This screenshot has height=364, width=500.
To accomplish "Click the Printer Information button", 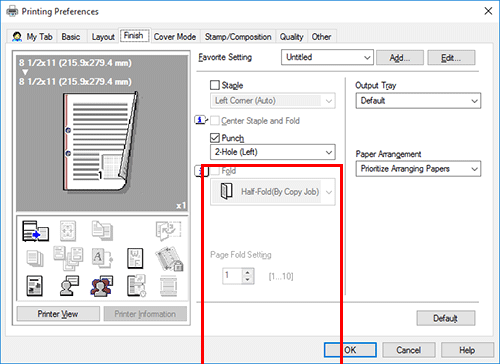I will coord(145,314).
